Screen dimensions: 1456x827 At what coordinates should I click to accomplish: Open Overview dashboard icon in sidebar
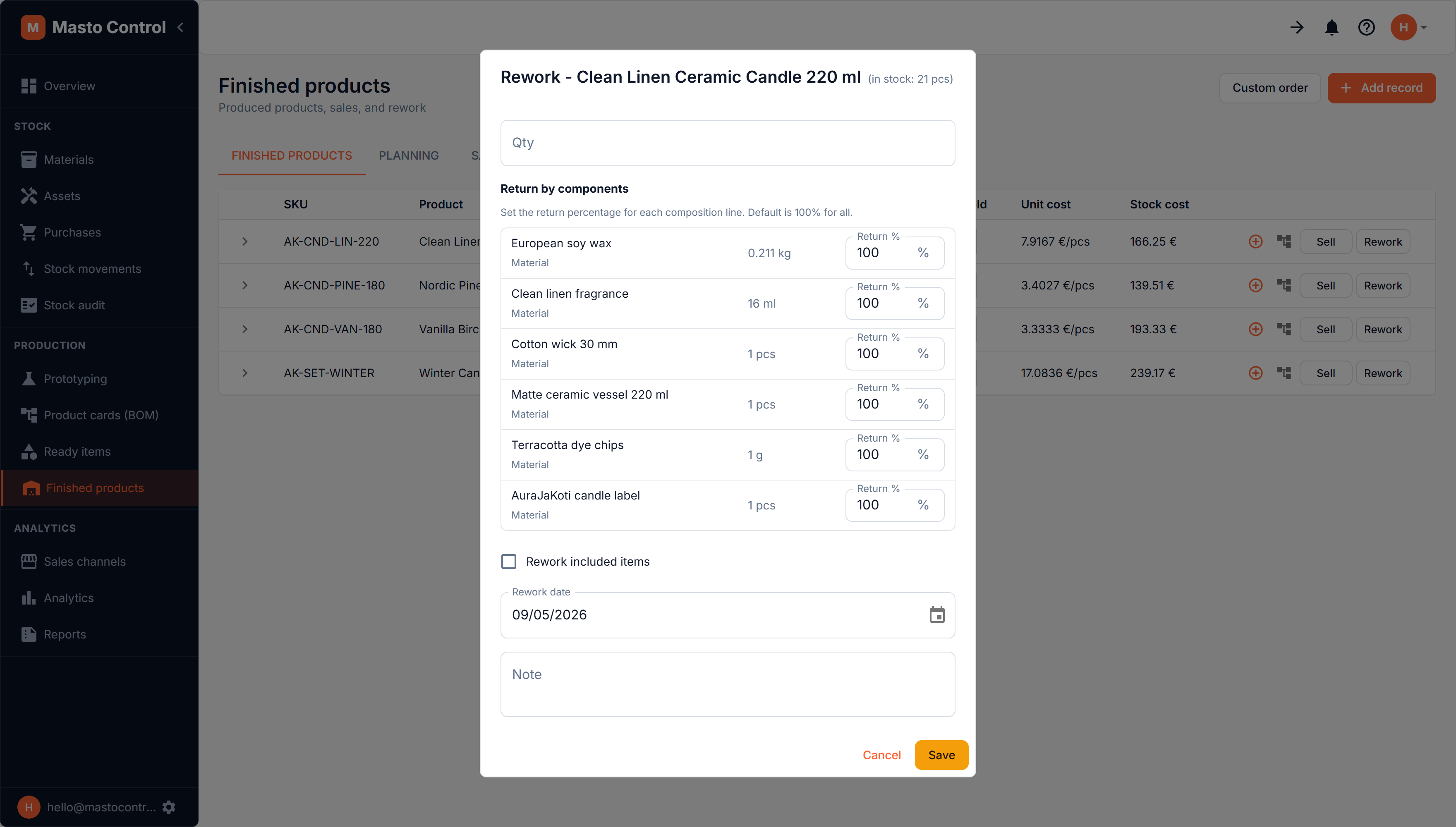click(x=29, y=86)
